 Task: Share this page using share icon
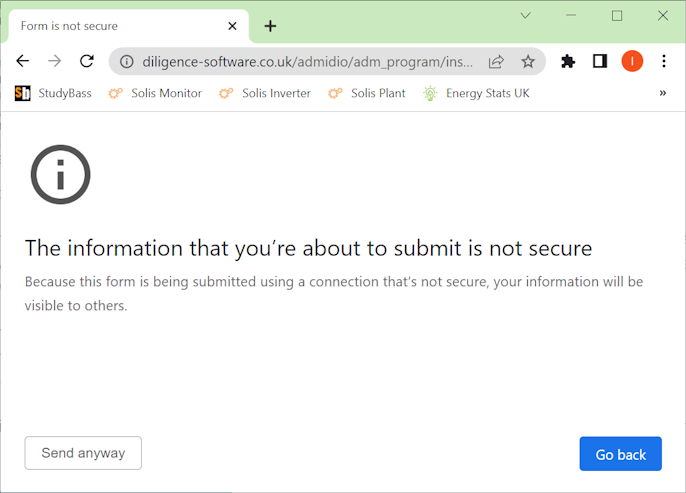pos(496,61)
